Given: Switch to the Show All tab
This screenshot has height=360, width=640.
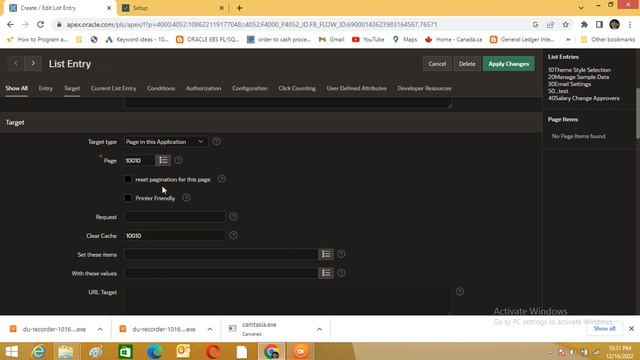Looking at the screenshot, I should (x=17, y=88).
